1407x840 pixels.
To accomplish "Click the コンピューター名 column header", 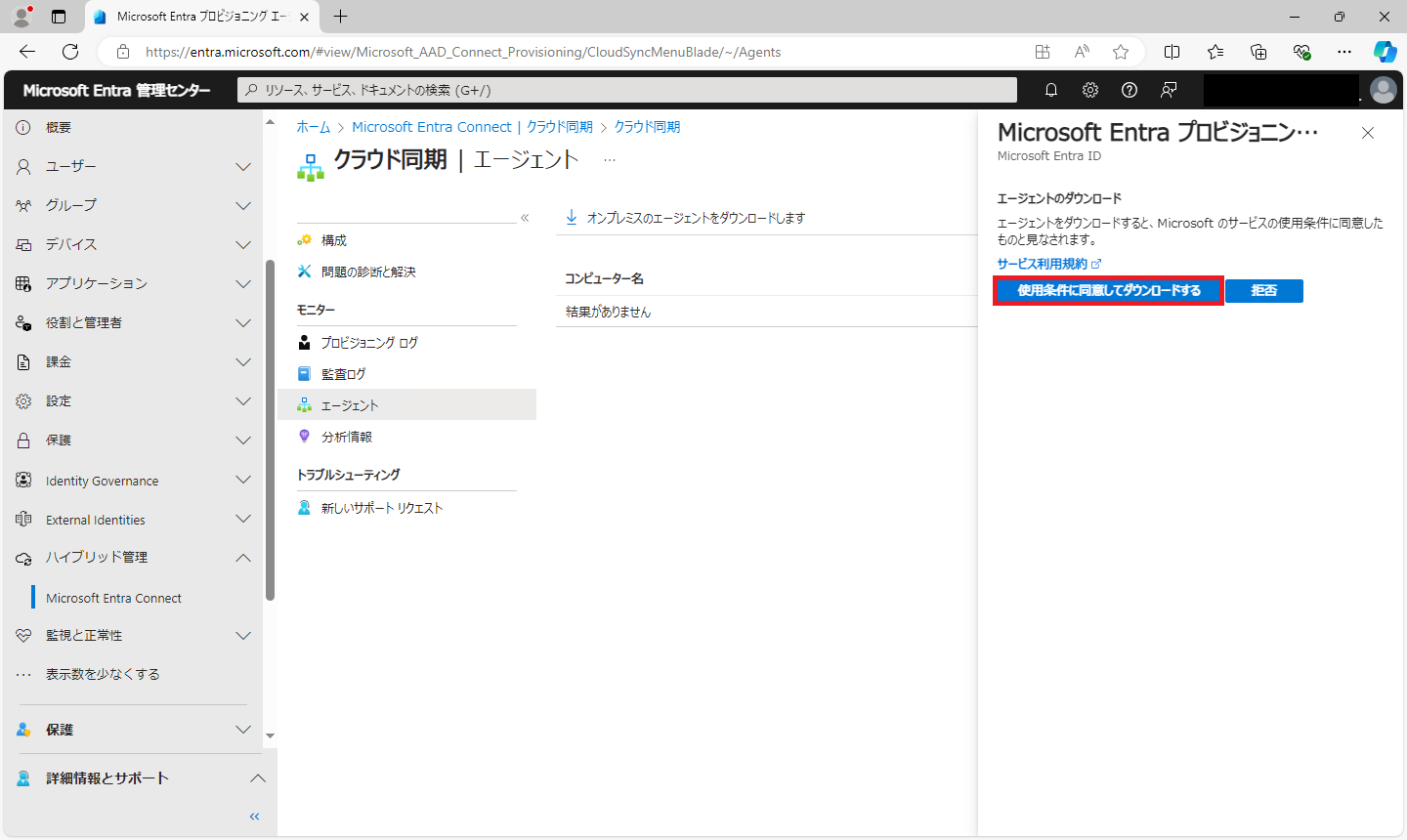I will [604, 278].
